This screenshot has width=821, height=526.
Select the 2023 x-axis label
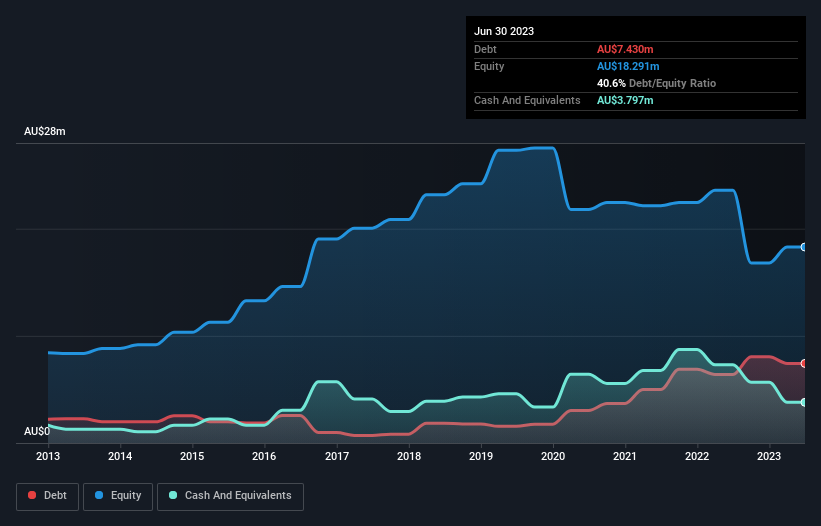(x=770, y=457)
